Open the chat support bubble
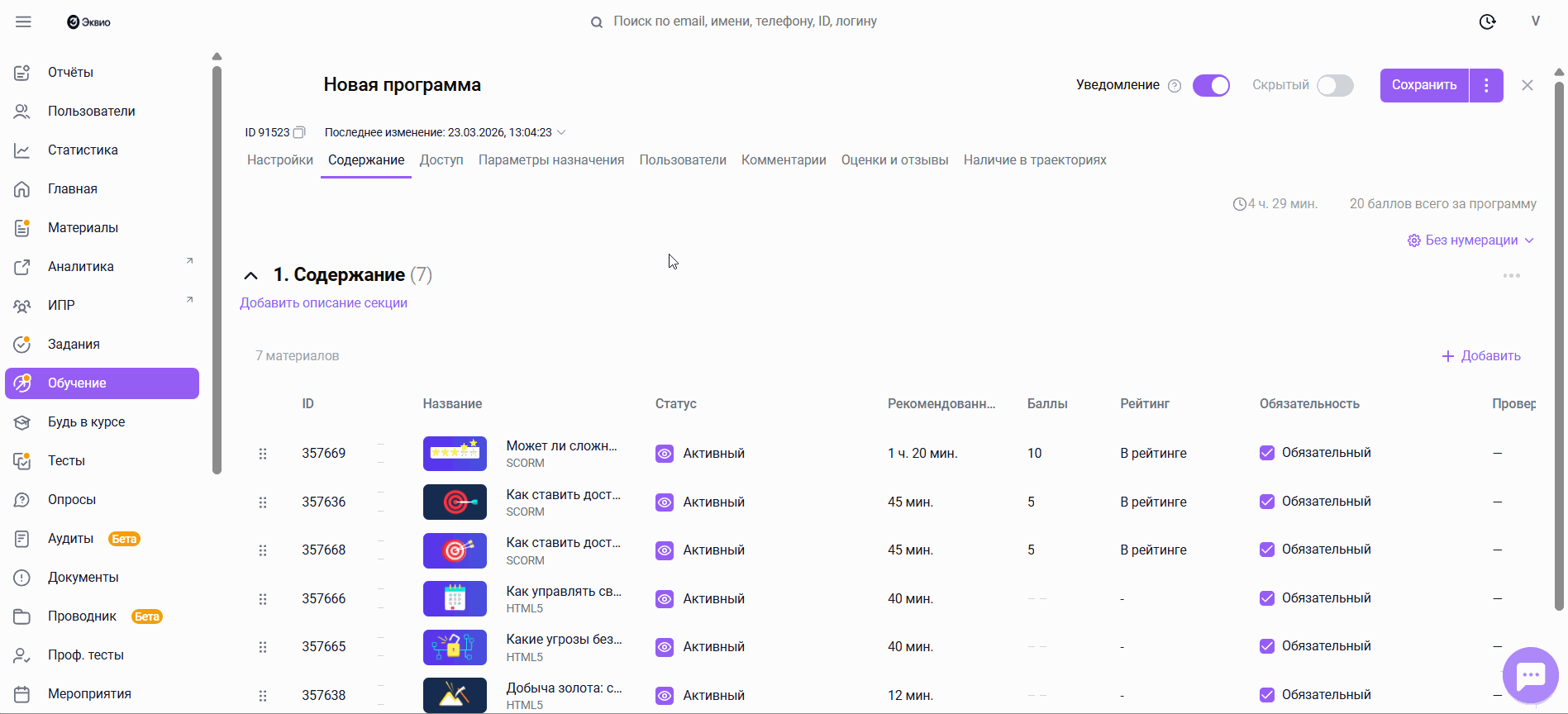The height and width of the screenshot is (714, 1568). coord(1530,676)
